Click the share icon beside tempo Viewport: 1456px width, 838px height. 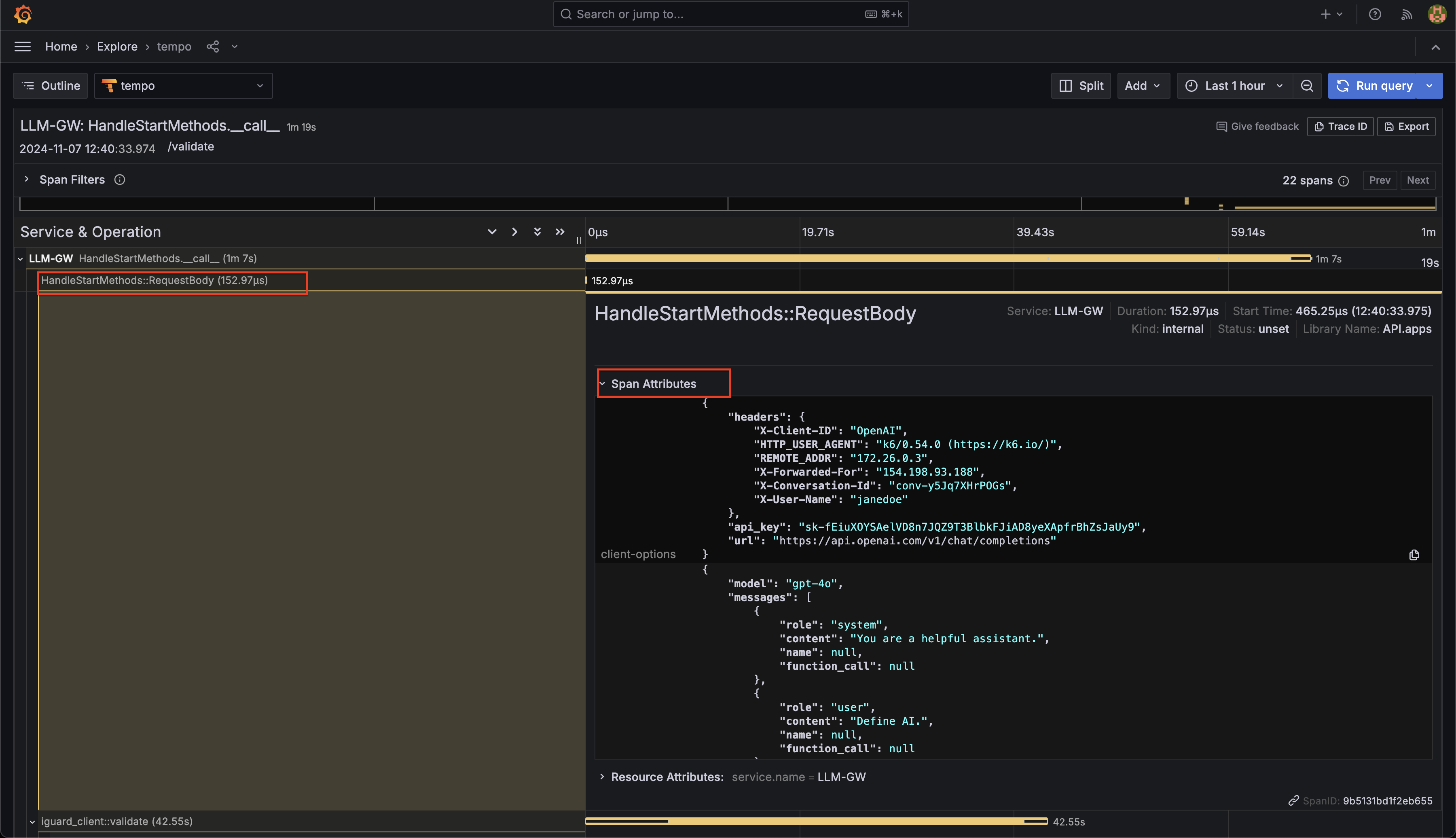coord(212,47)
